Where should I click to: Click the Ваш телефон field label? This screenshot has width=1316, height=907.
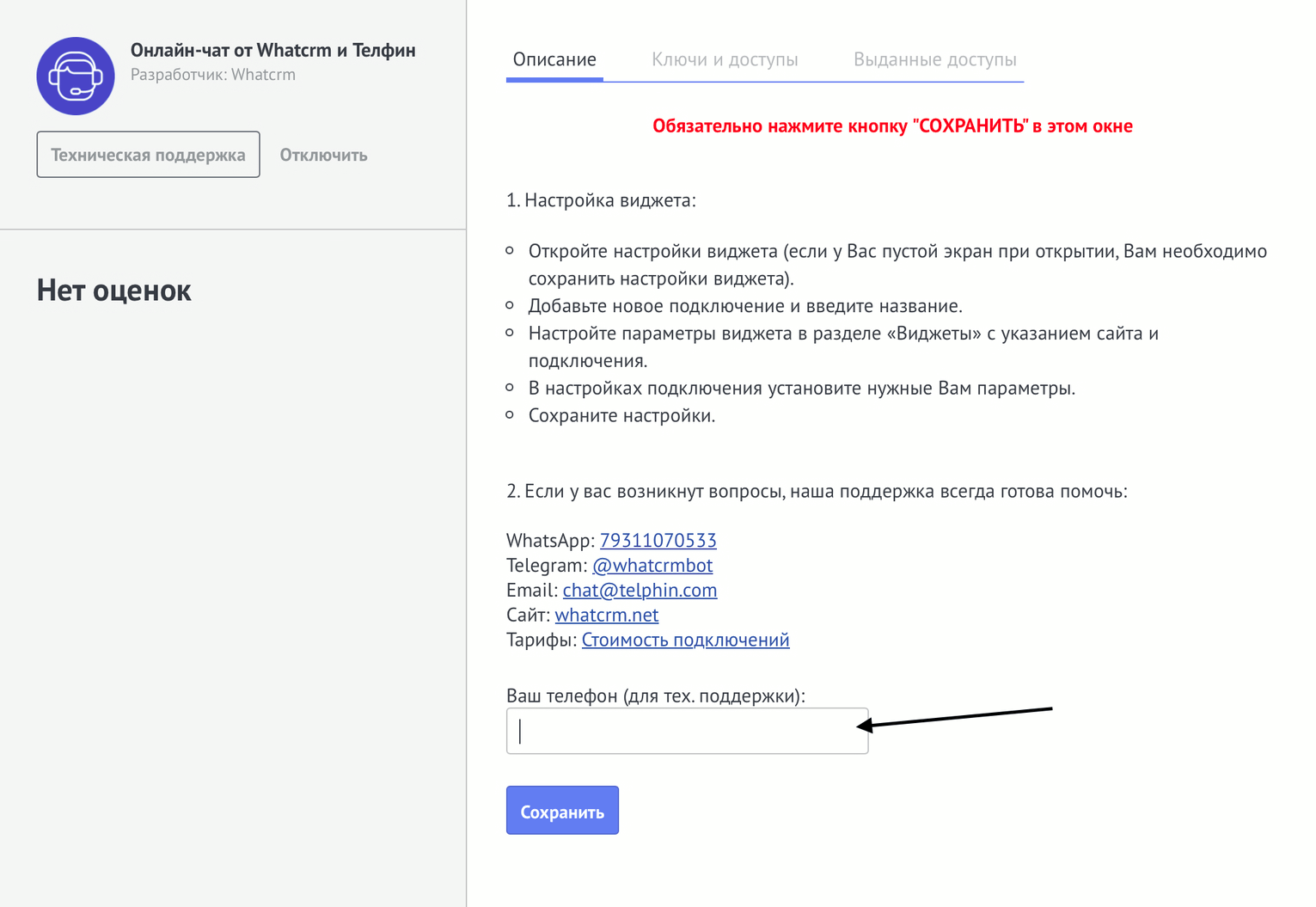point(655,696)
